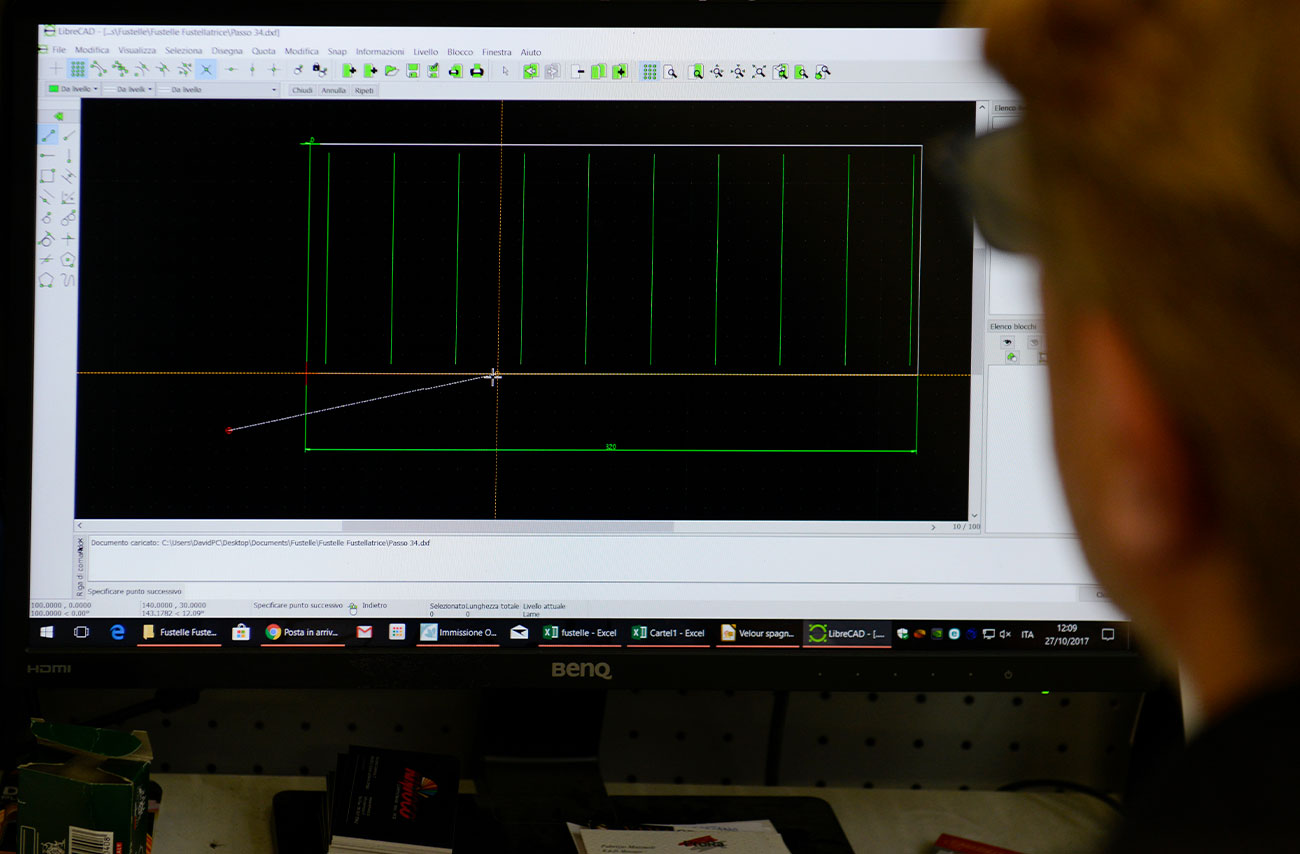Image resolution: width=1300 pixels, height=854 pixels.
Task: Click the Undo icon
Action: [x=531, y=71]
